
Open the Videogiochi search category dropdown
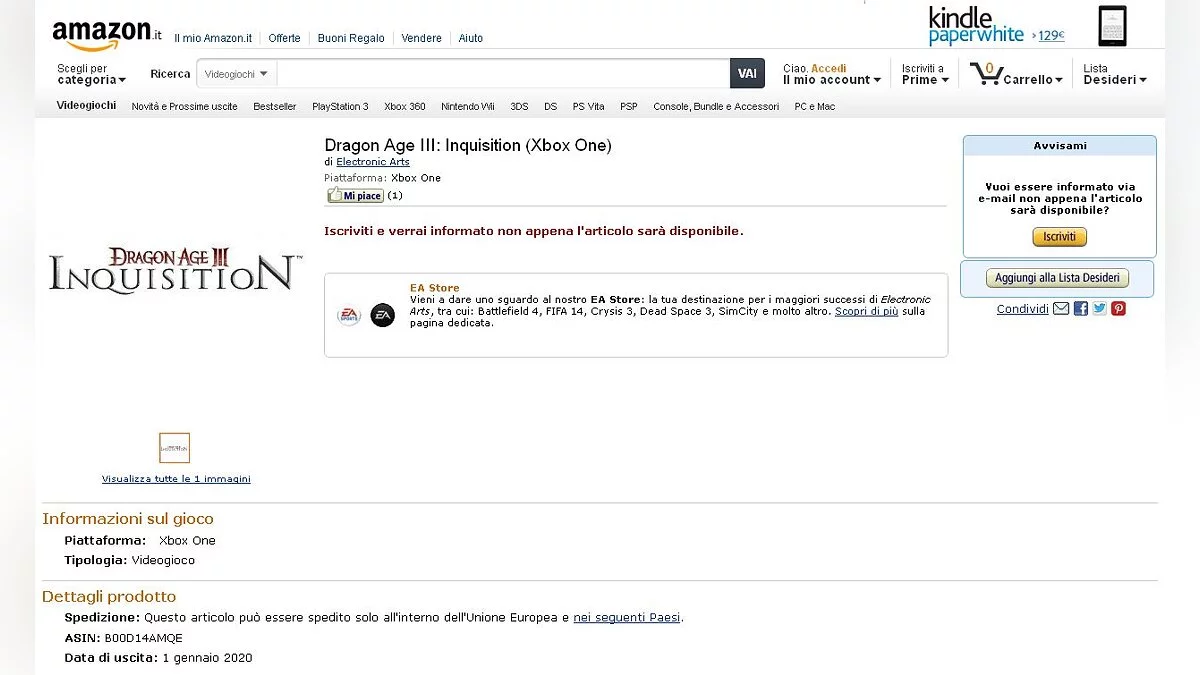pos(236,74)
